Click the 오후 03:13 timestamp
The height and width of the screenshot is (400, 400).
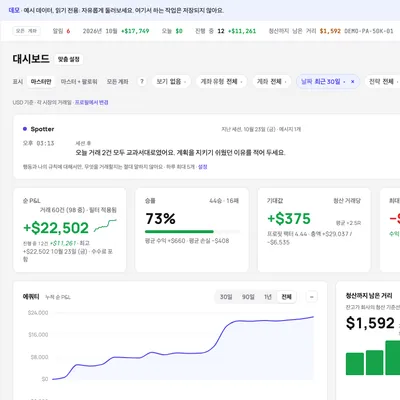click(38, 143)
